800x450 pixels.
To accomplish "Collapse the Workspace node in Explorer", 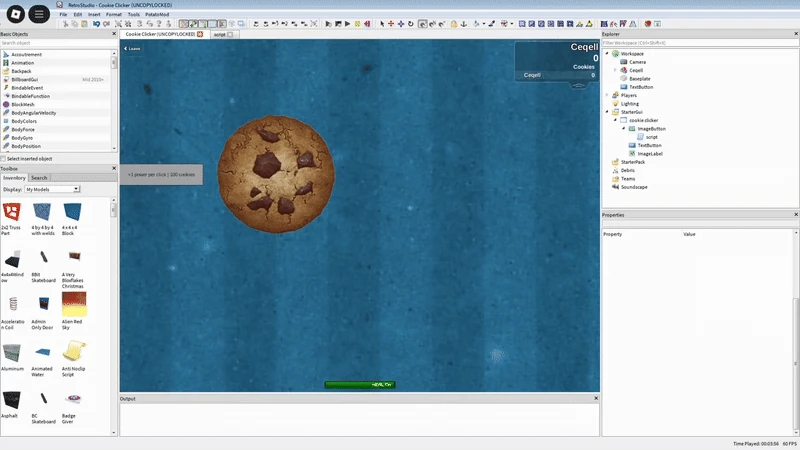I will pos(607,54).
